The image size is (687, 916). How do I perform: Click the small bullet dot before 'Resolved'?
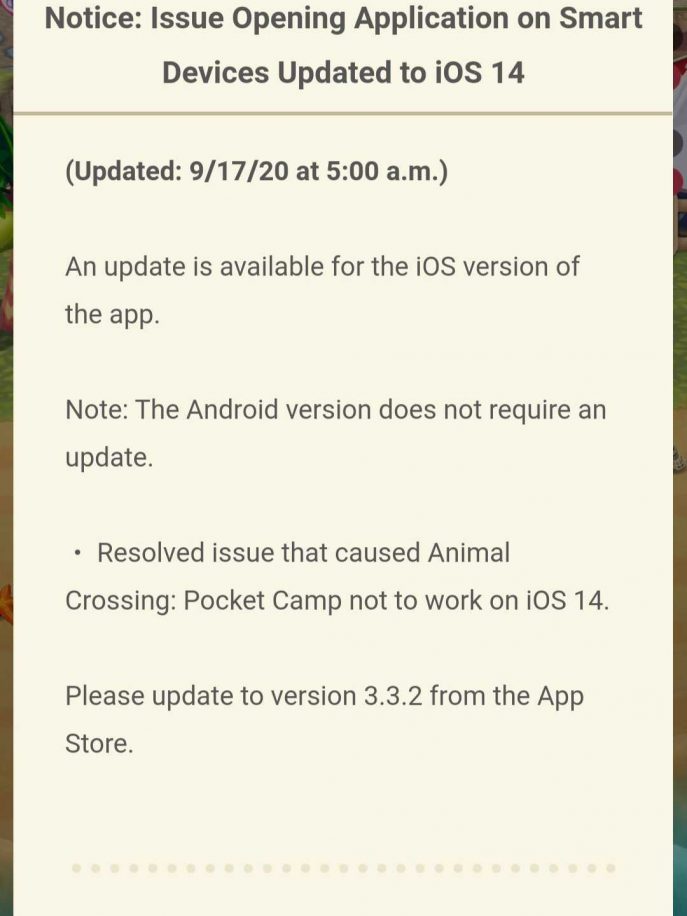(x=78, y=553)
